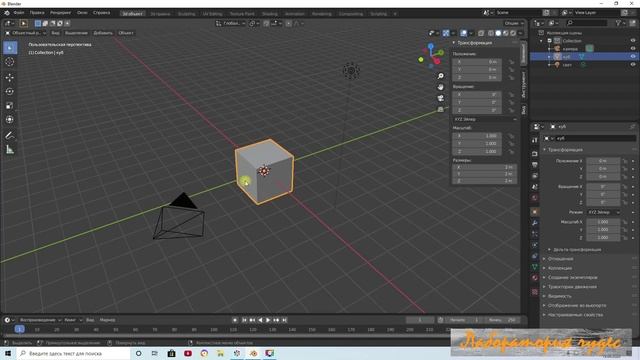Click the Windows taskbar search box
This screenshot has width=640, height=360.
click(73, 353)
